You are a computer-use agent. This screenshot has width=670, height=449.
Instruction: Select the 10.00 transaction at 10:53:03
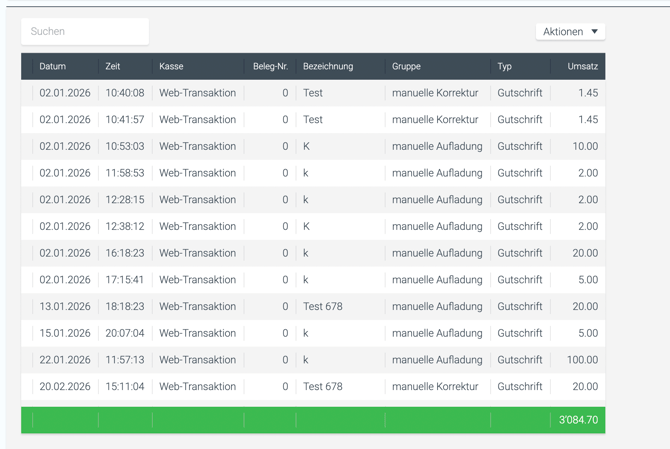click(312, 147)
